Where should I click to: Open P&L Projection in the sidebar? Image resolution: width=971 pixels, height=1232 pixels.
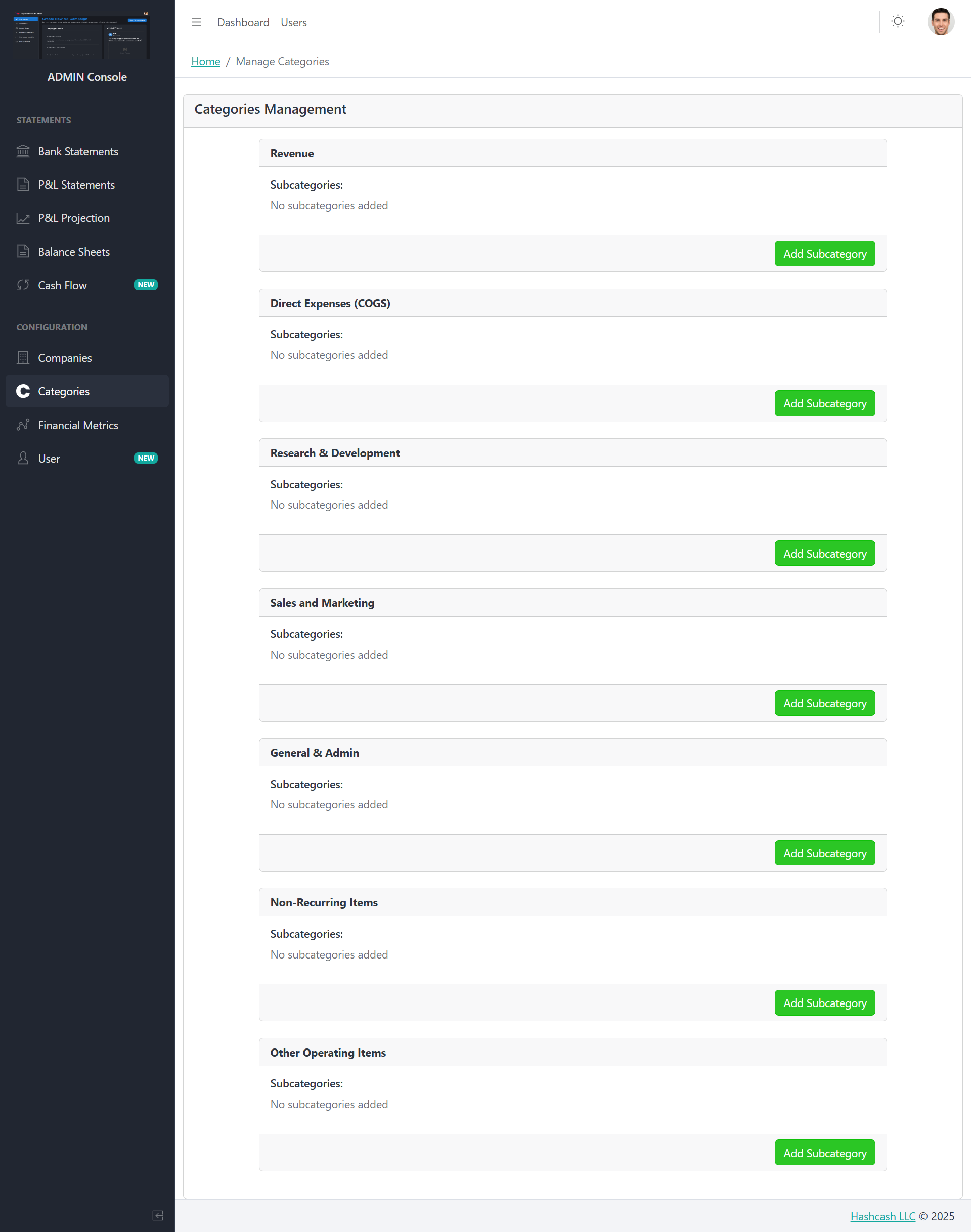pyautogui.click(x=73, y=218)
